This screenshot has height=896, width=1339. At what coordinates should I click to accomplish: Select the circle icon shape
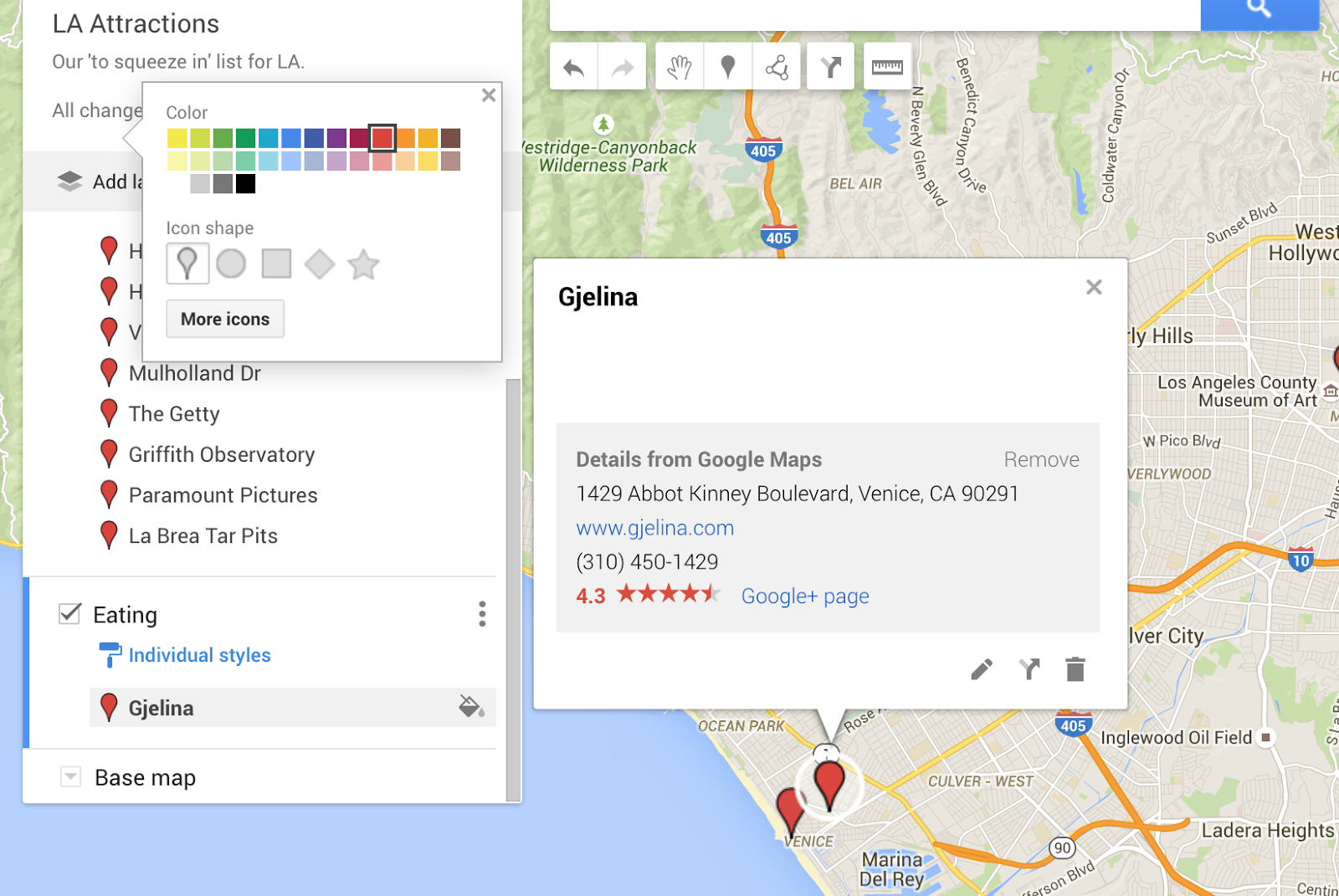[231, 264]
